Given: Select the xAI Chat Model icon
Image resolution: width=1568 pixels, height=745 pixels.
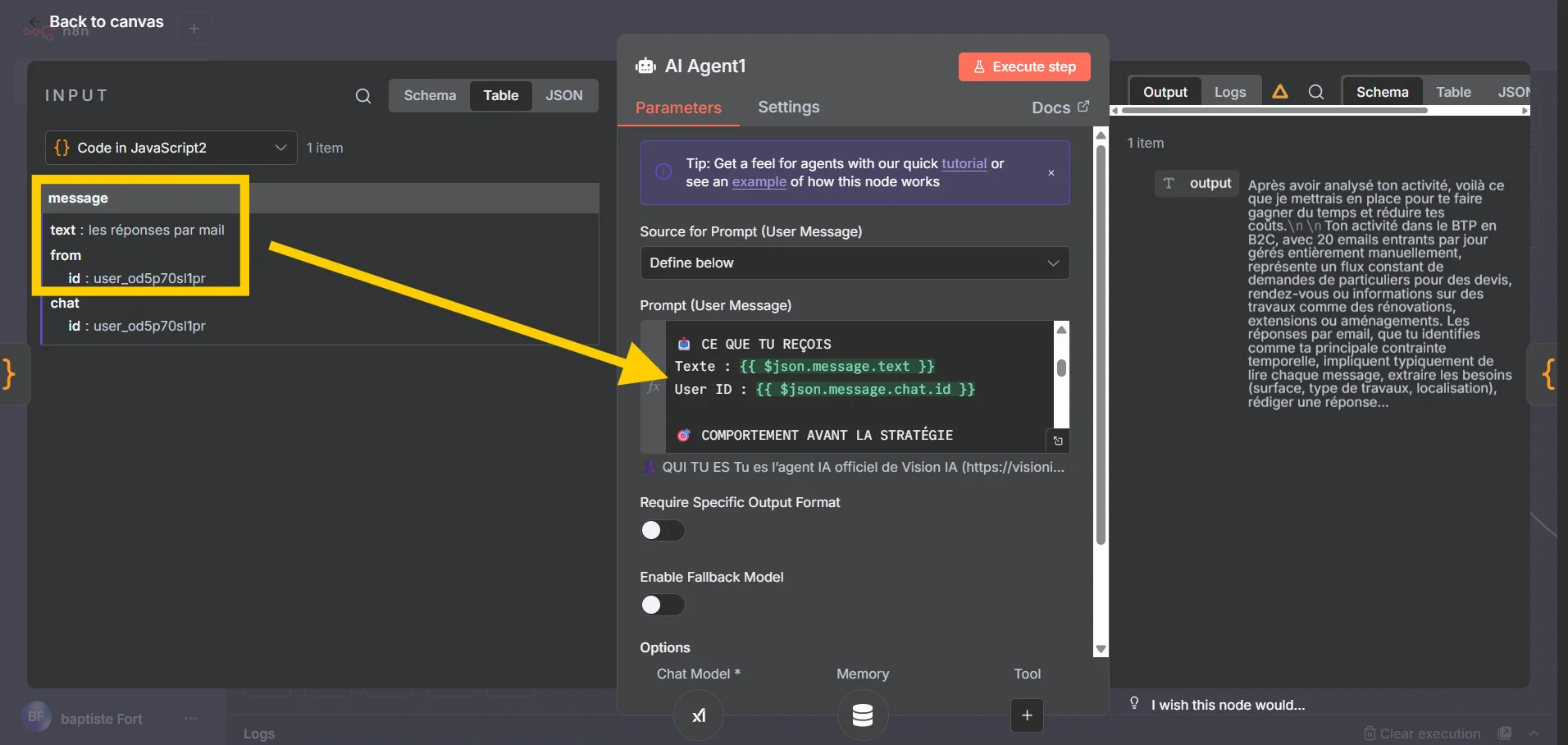Looking at the screenshot, I should (x=698, y=715).
